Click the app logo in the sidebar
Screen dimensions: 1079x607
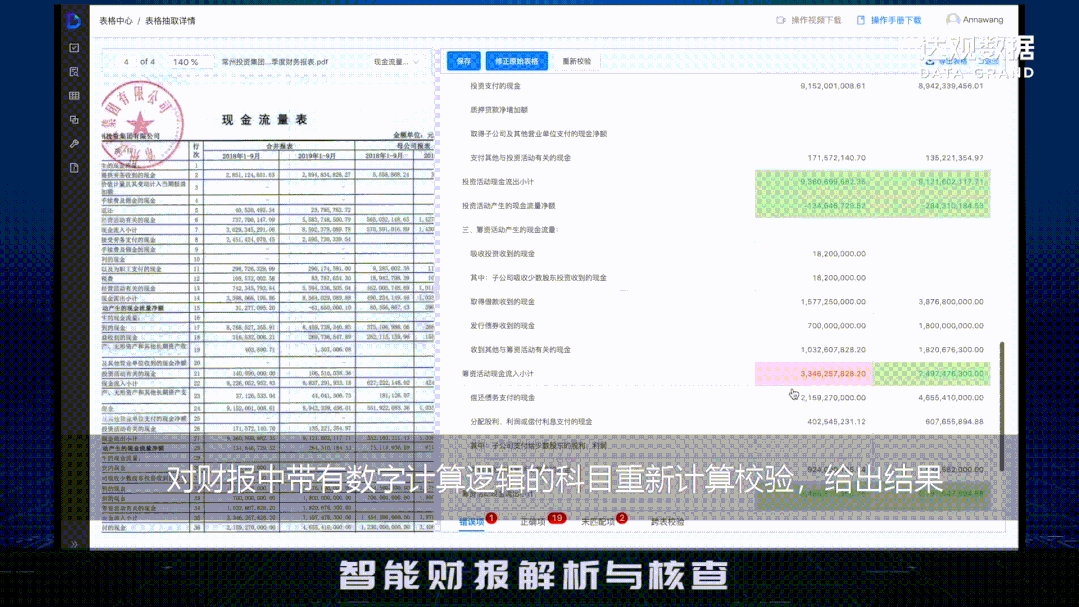(x=74, y=21)
